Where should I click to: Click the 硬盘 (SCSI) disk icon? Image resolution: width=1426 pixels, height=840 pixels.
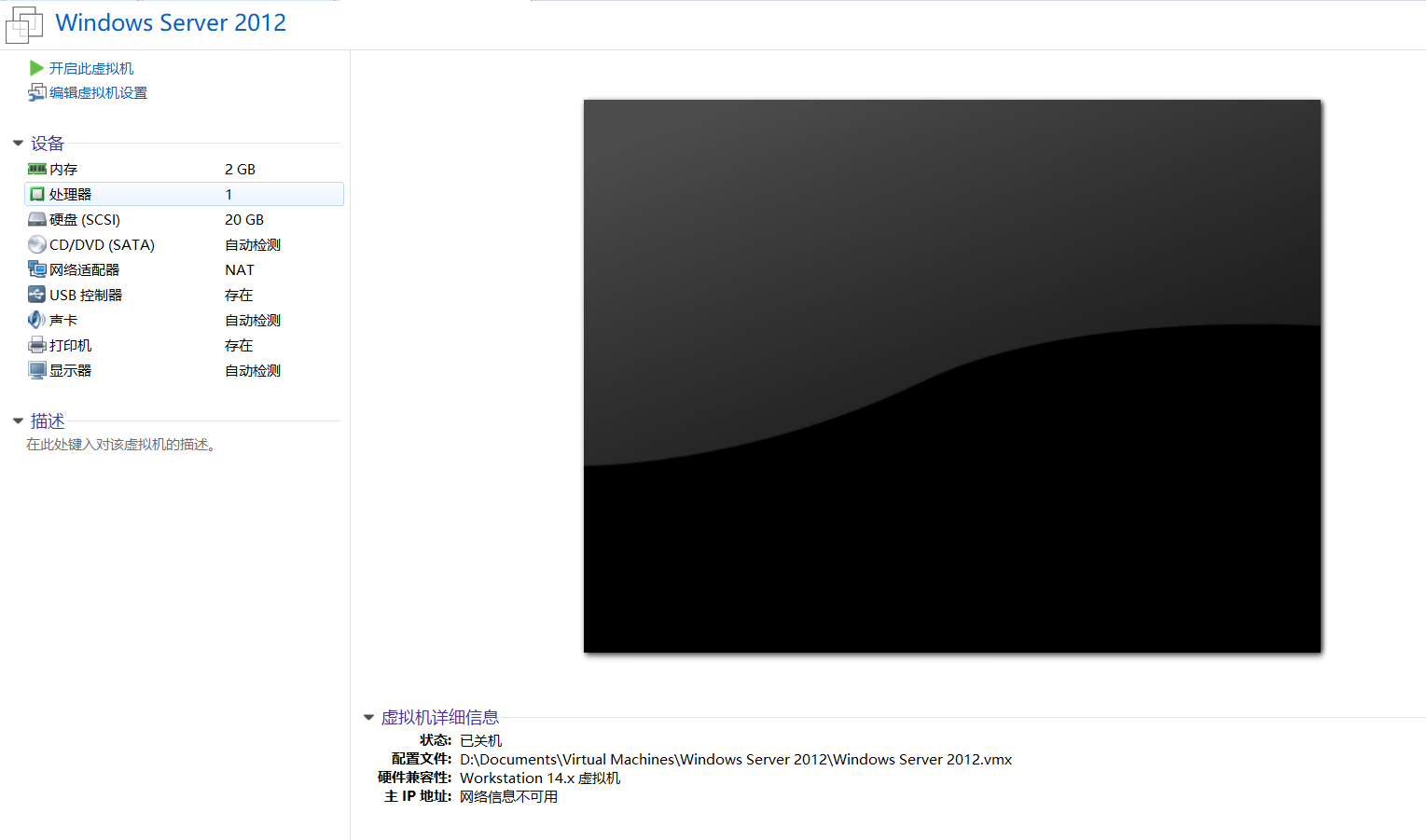pyautogui.click(x=35, y=219)
